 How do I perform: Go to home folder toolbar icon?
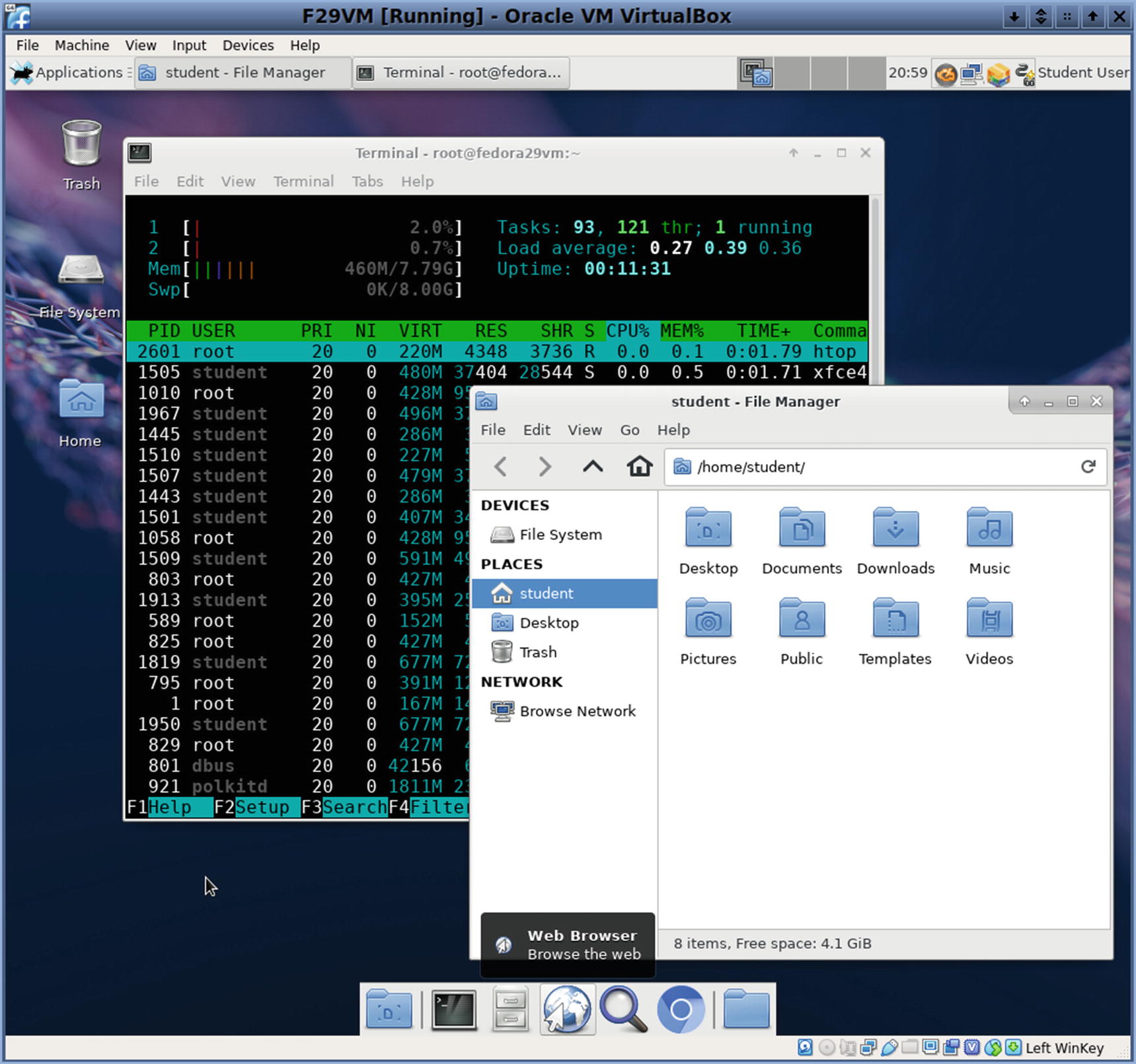(639, 467)
